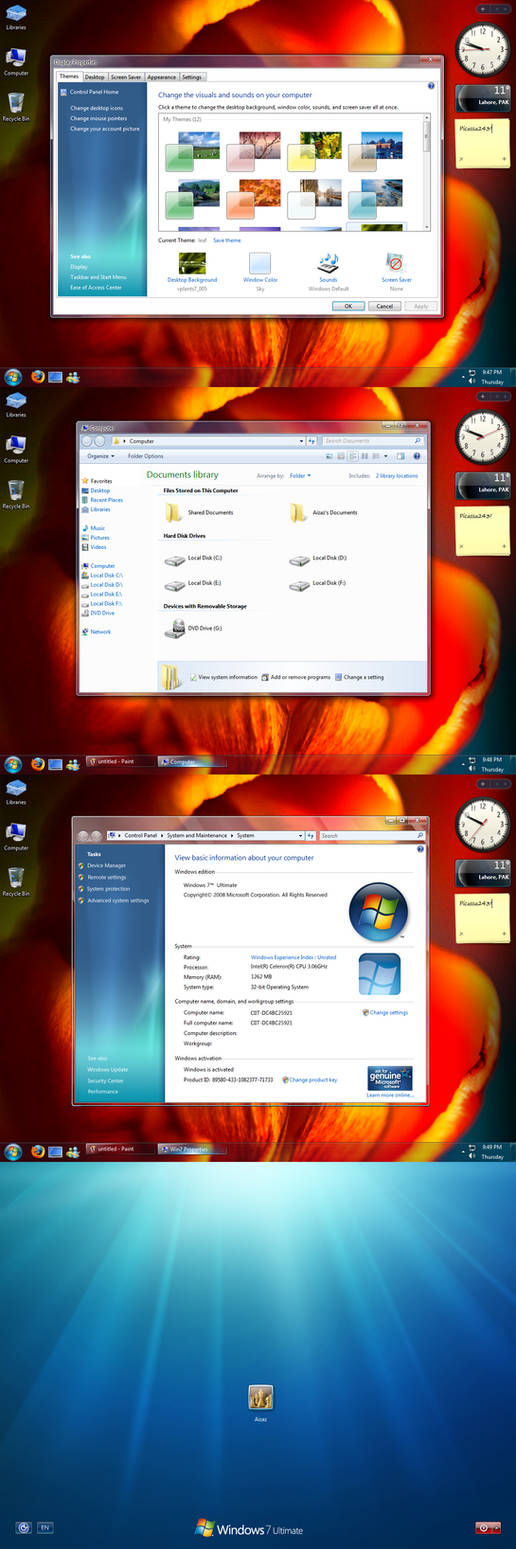
Task: Open the Screen Saver icon labeled None
Action: point(395,263)
